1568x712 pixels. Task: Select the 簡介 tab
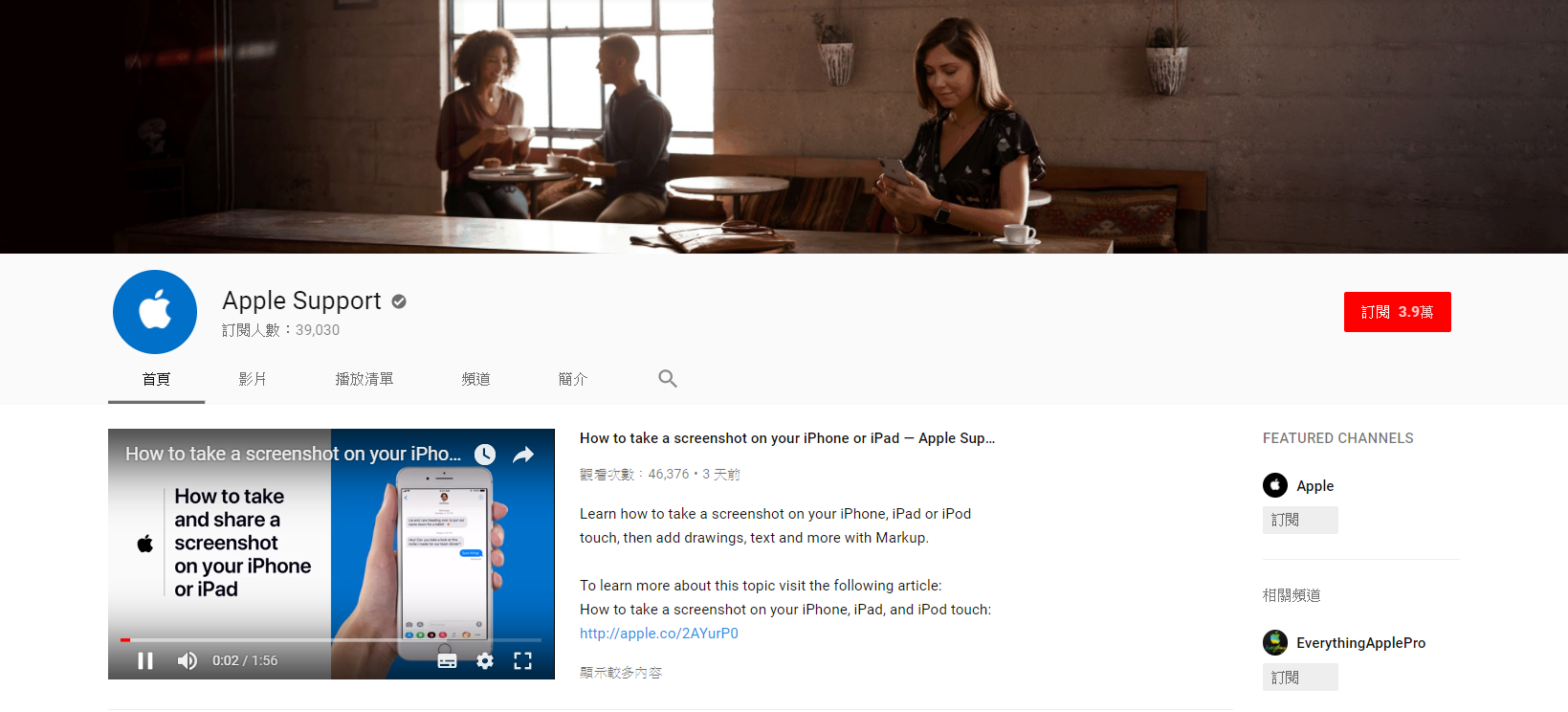573,379
